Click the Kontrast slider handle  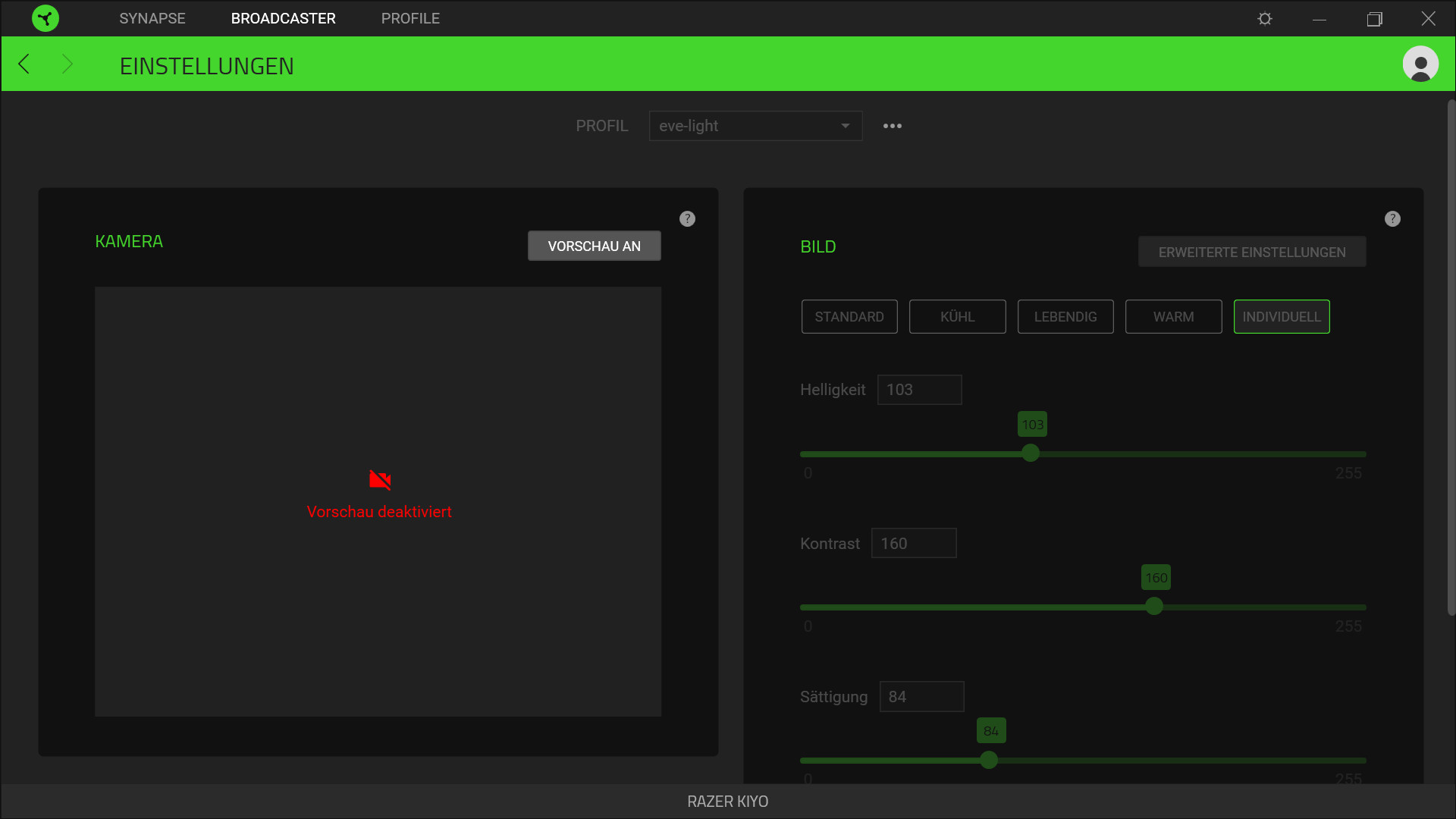(x=1153, y=607)
